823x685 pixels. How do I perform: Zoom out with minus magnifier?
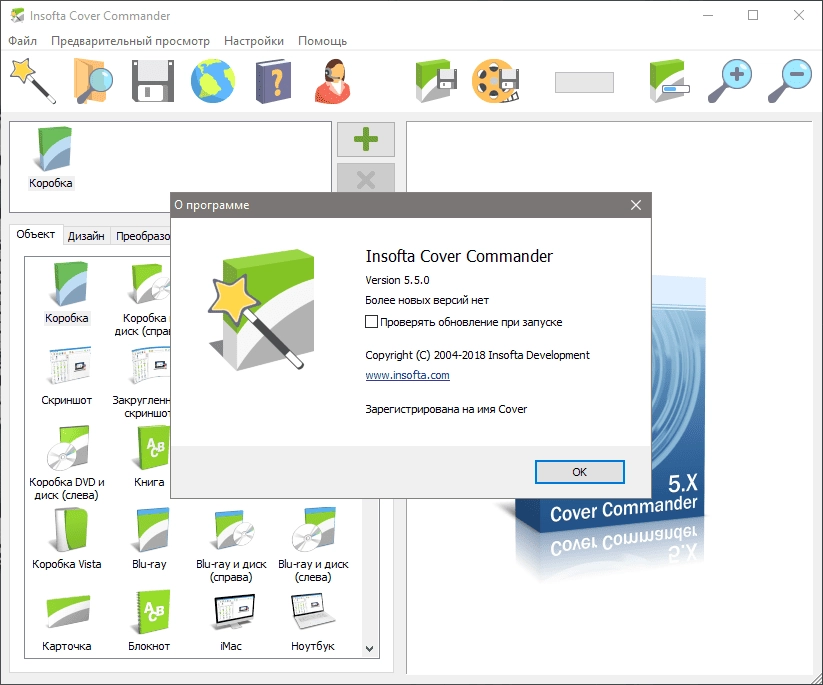point(789,81)
